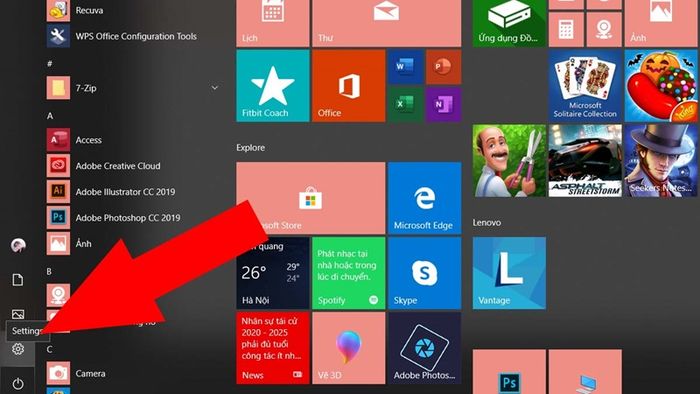Image resolution: width=700 pixels, height=394 pixels.
Task: Open Microsoft Solitaire Collection tile
Action: coord(585,86)
